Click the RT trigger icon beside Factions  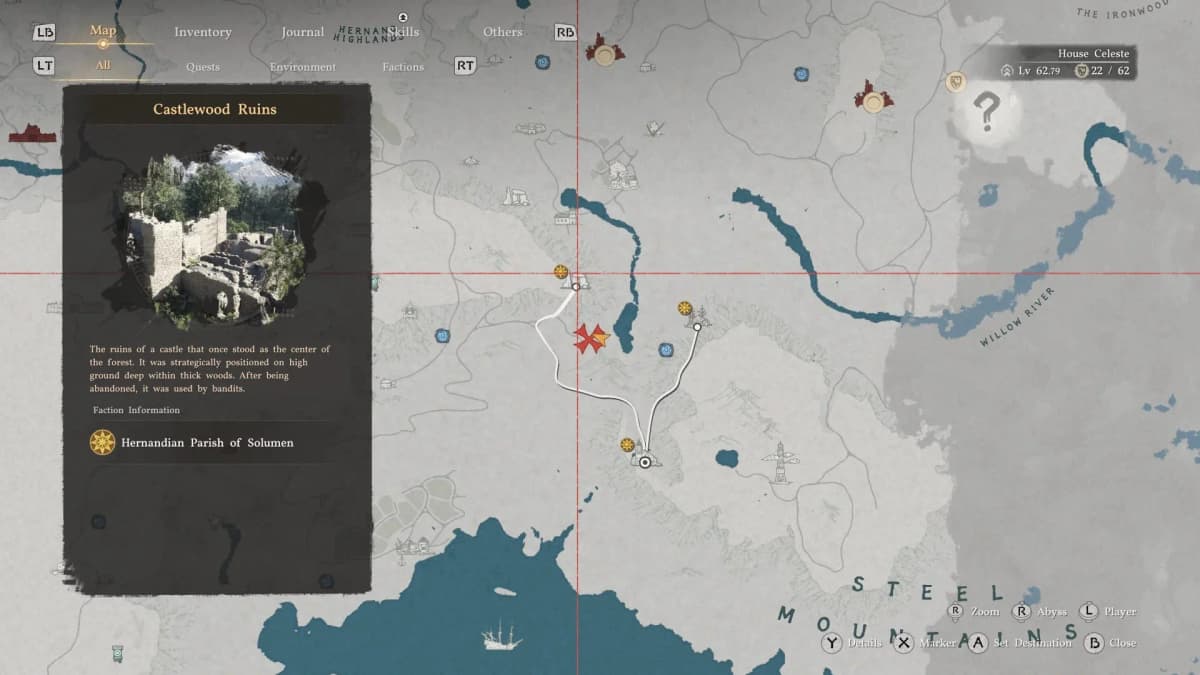click(x=465, y=66)
